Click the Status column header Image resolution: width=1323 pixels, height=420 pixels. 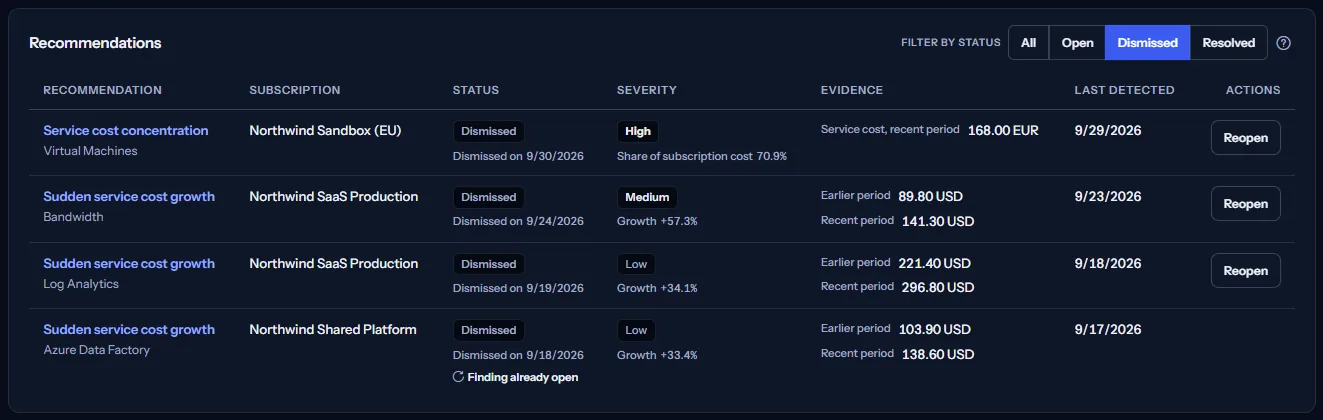tap(476, 90)
